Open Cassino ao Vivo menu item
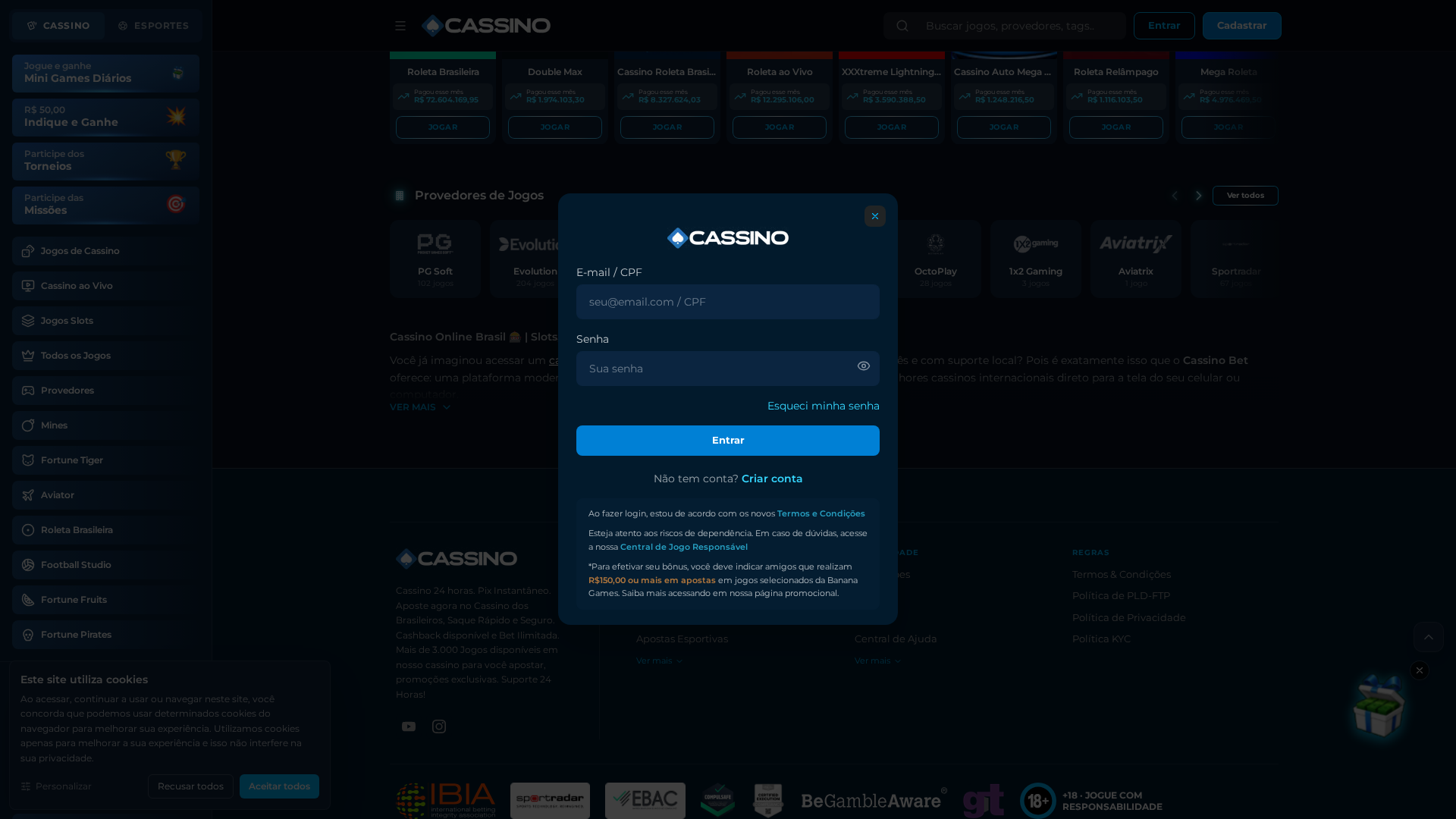The height and width of the screenshot is (819, 1456). [105, 286]
